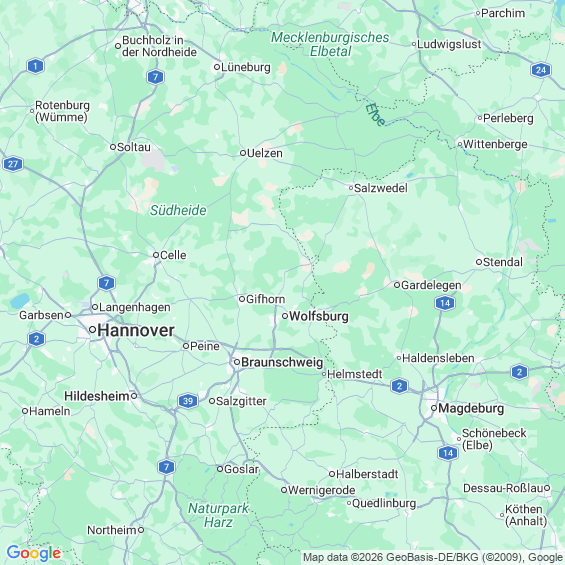Image resolution: width=565 pixels, height=565 pixels.
Task: Open the Google logo link
Action: [x=34, y=553]
